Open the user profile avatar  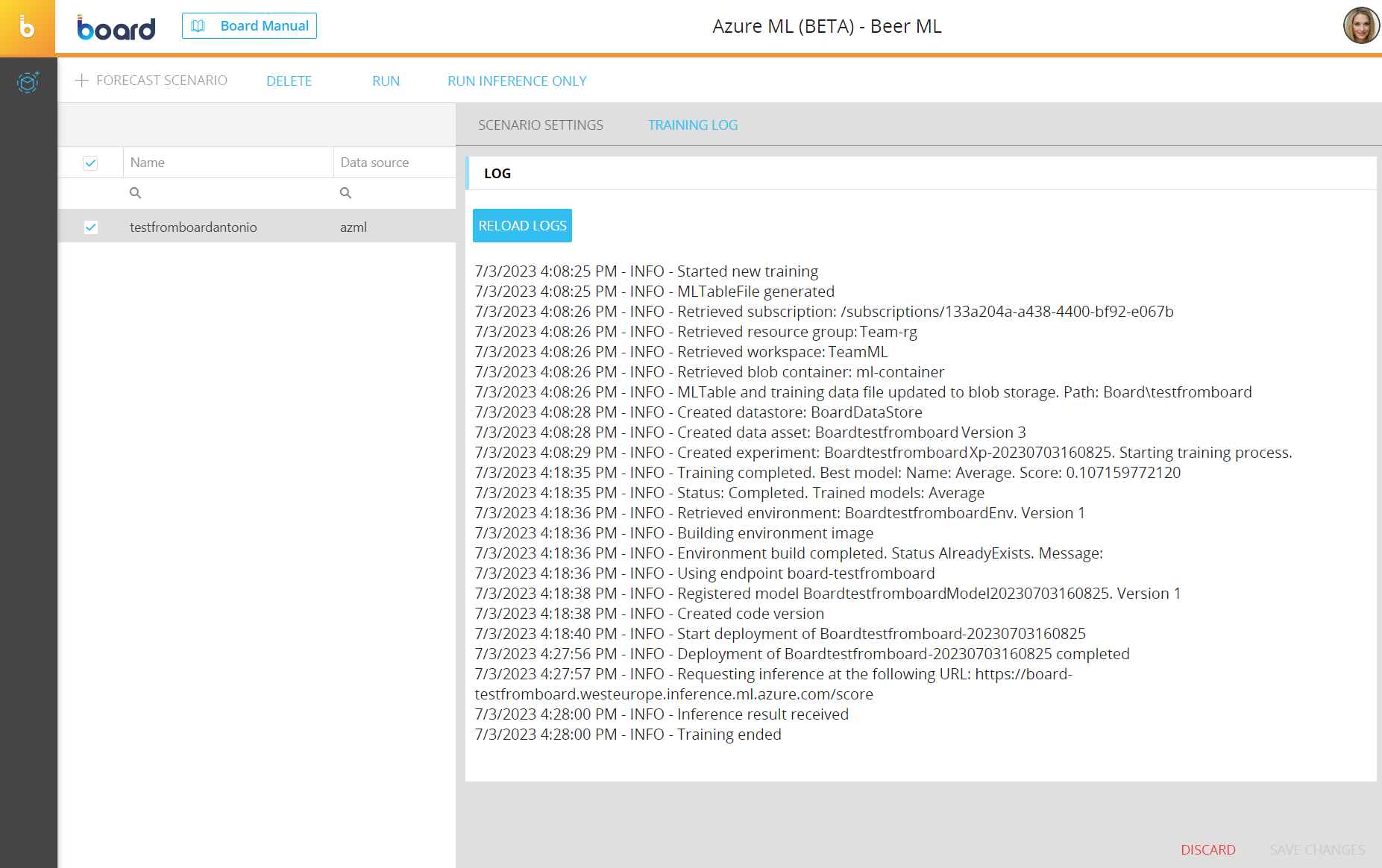tap(1360, 26)
